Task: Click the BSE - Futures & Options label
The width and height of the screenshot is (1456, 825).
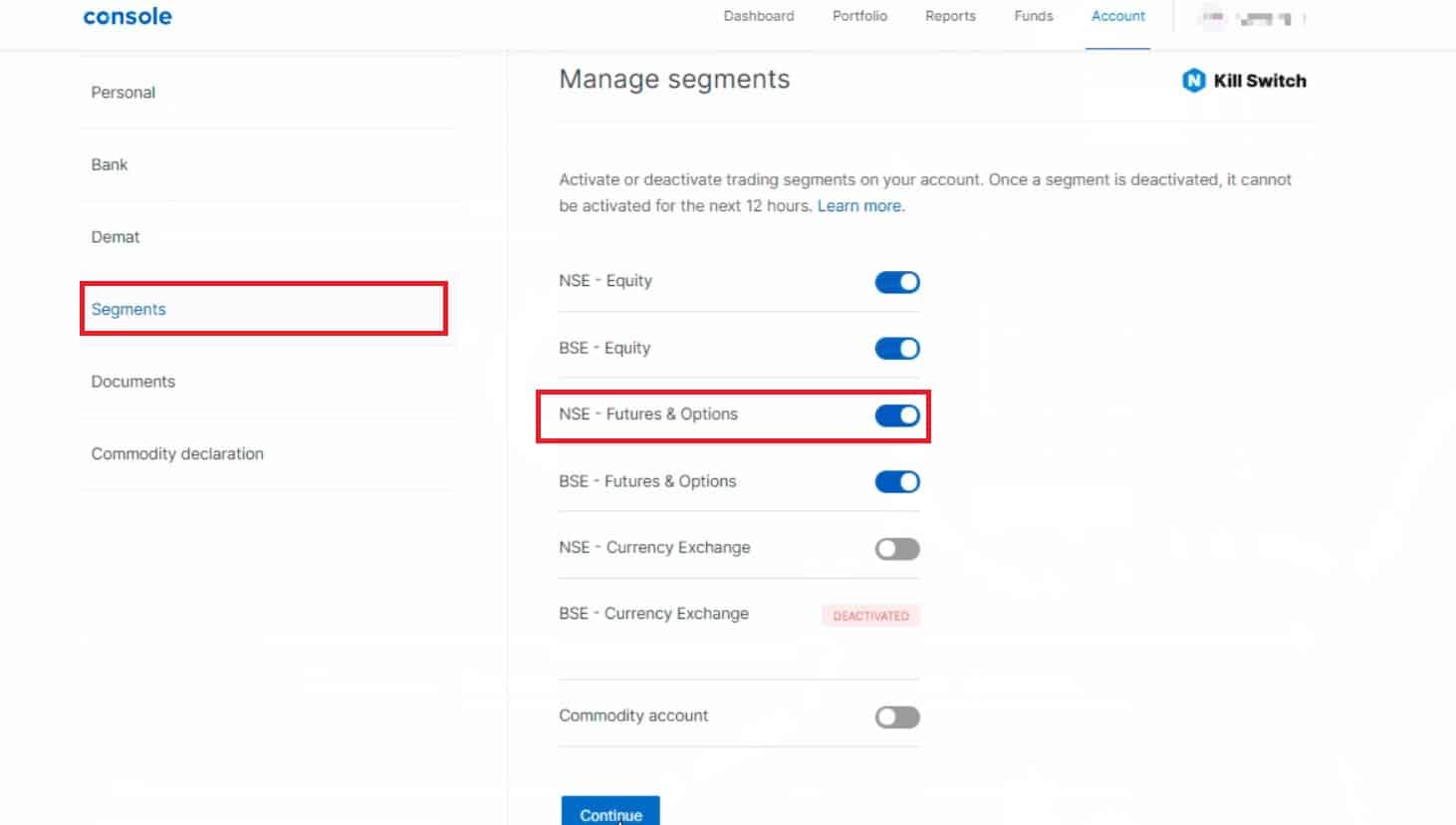Action: (647, 481)
